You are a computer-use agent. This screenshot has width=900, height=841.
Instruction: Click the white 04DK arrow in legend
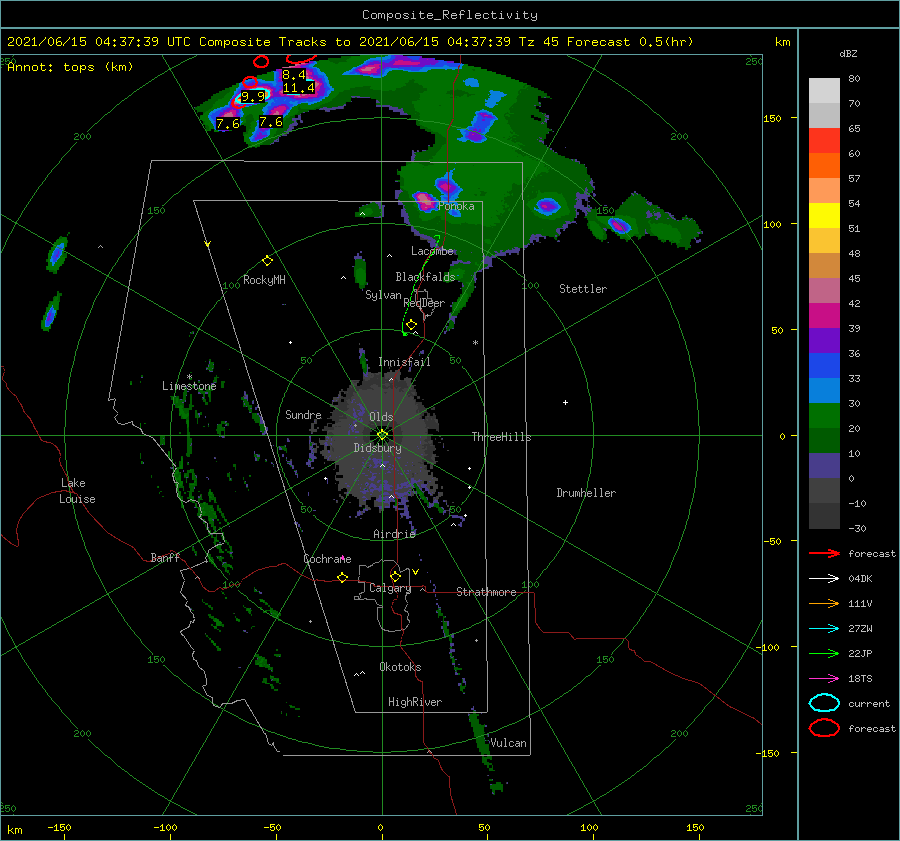tap(824, 578)
